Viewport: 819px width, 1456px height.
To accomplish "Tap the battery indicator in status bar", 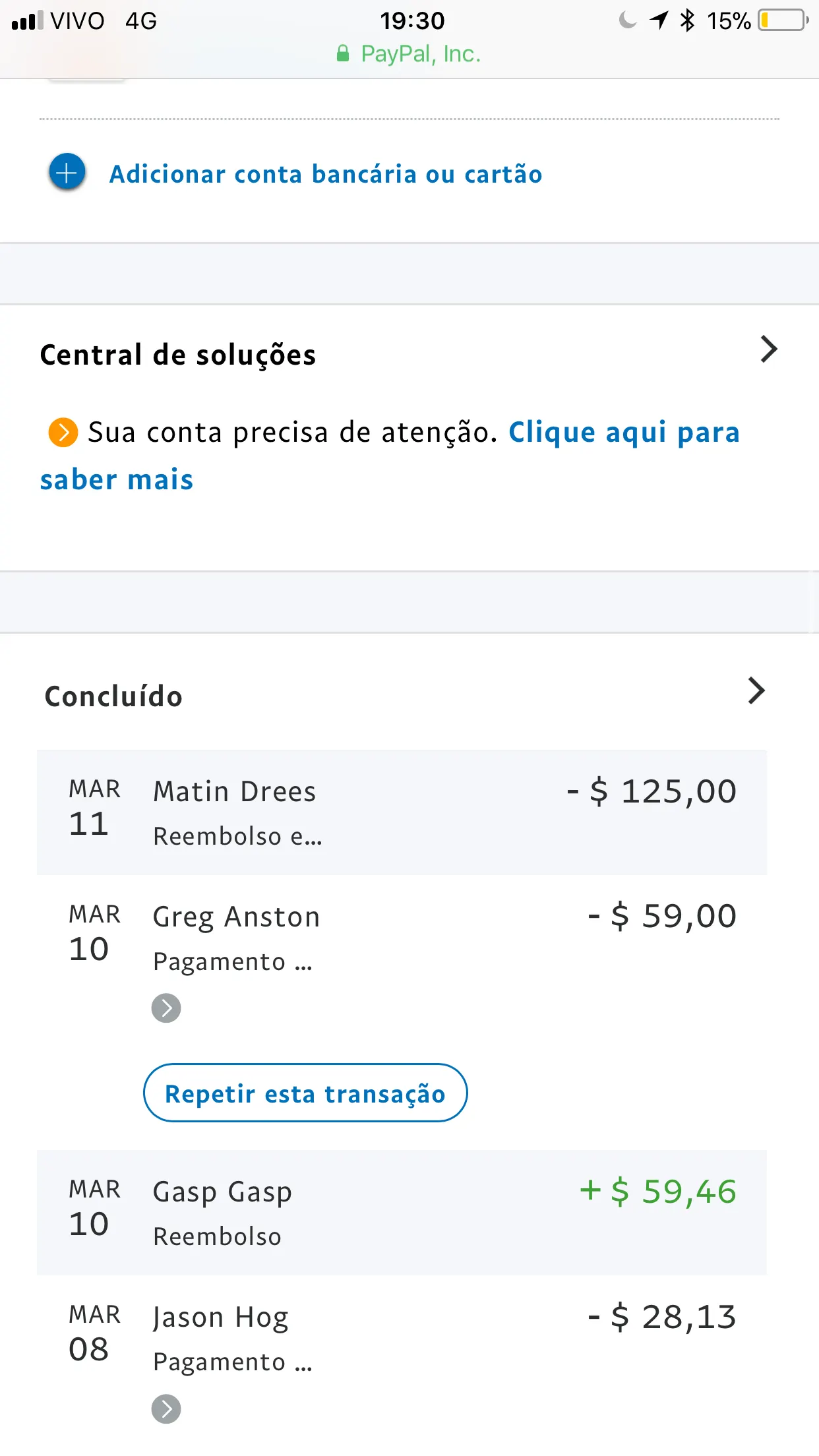I will tap(783, 20).
